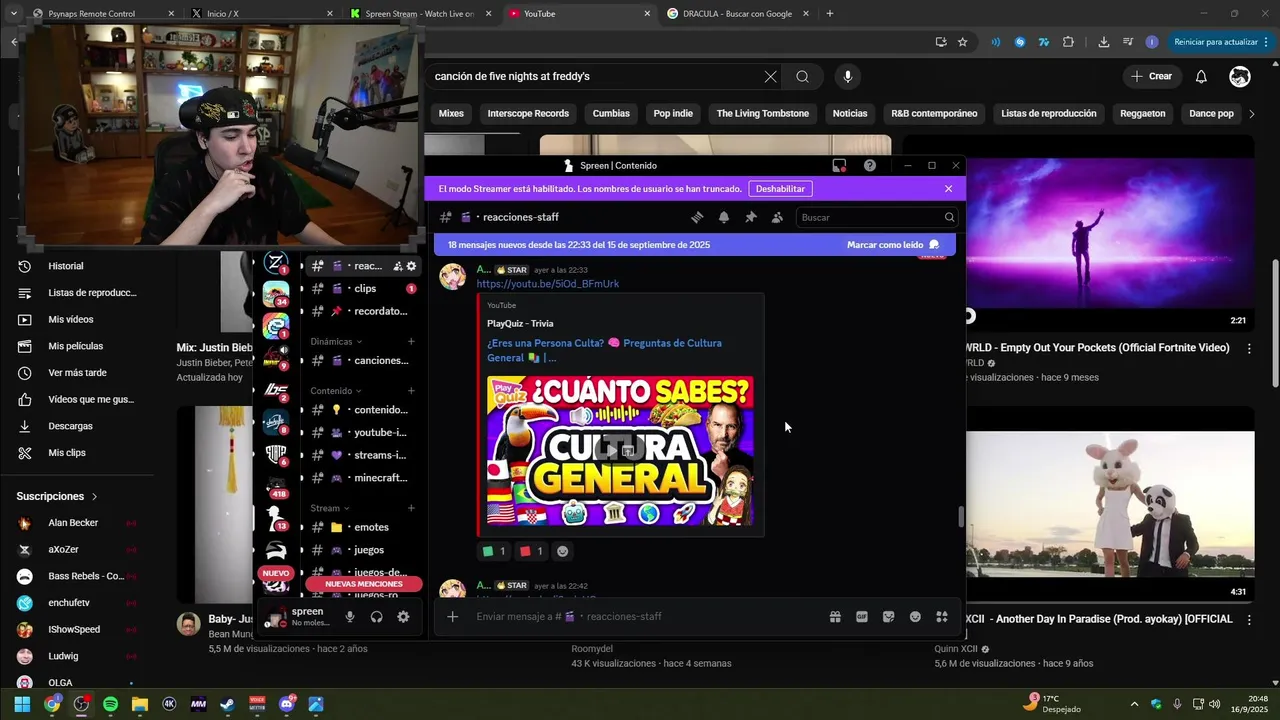Create invite icon for reacciones-staff channel
The height and width of the screenshot is (720, 1280).
[397, 266]
